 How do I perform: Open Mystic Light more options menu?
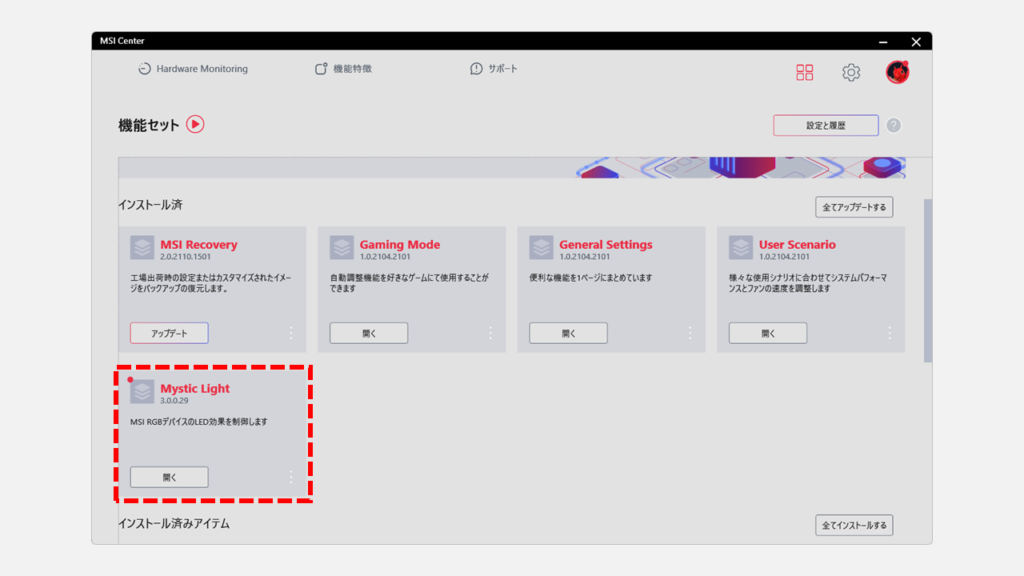291,477
